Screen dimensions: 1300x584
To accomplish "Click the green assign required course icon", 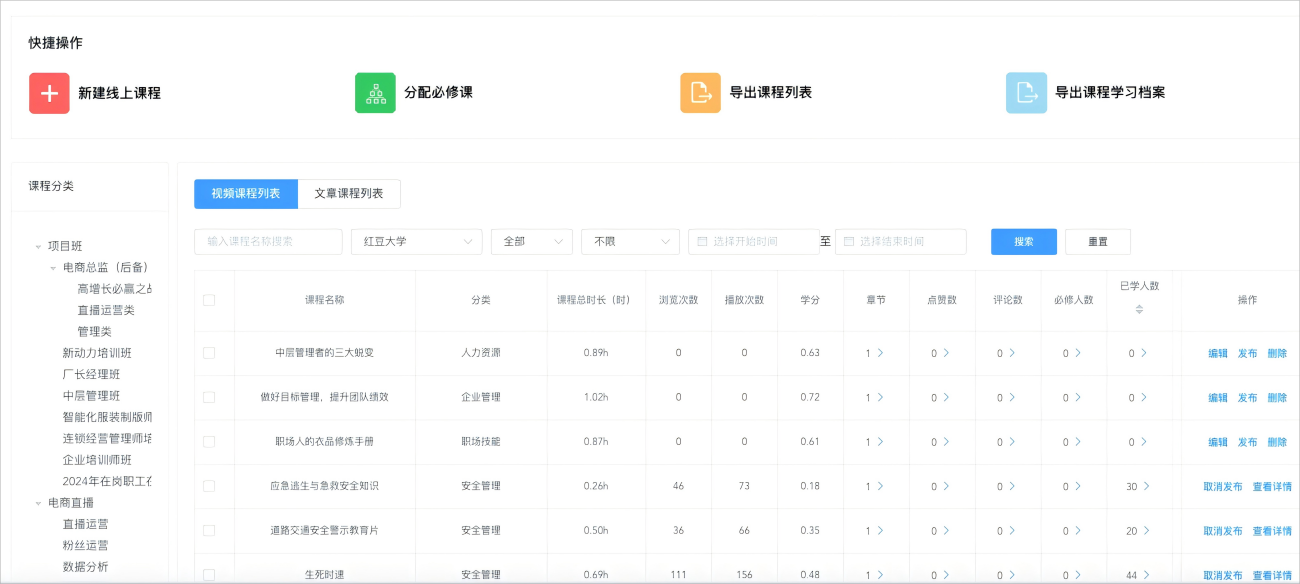I will (375, 93).
